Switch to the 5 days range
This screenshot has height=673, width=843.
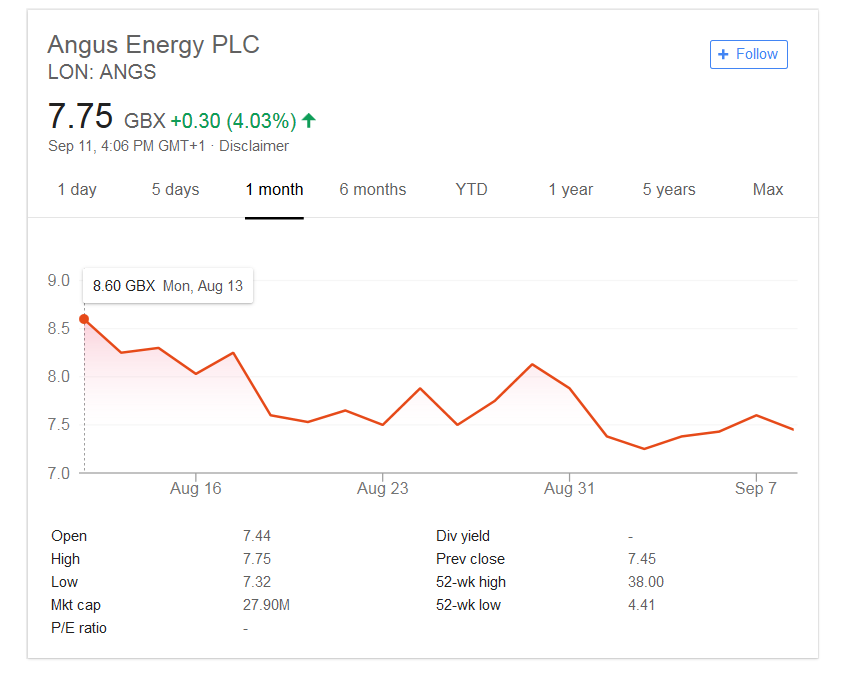coord(175,189)
